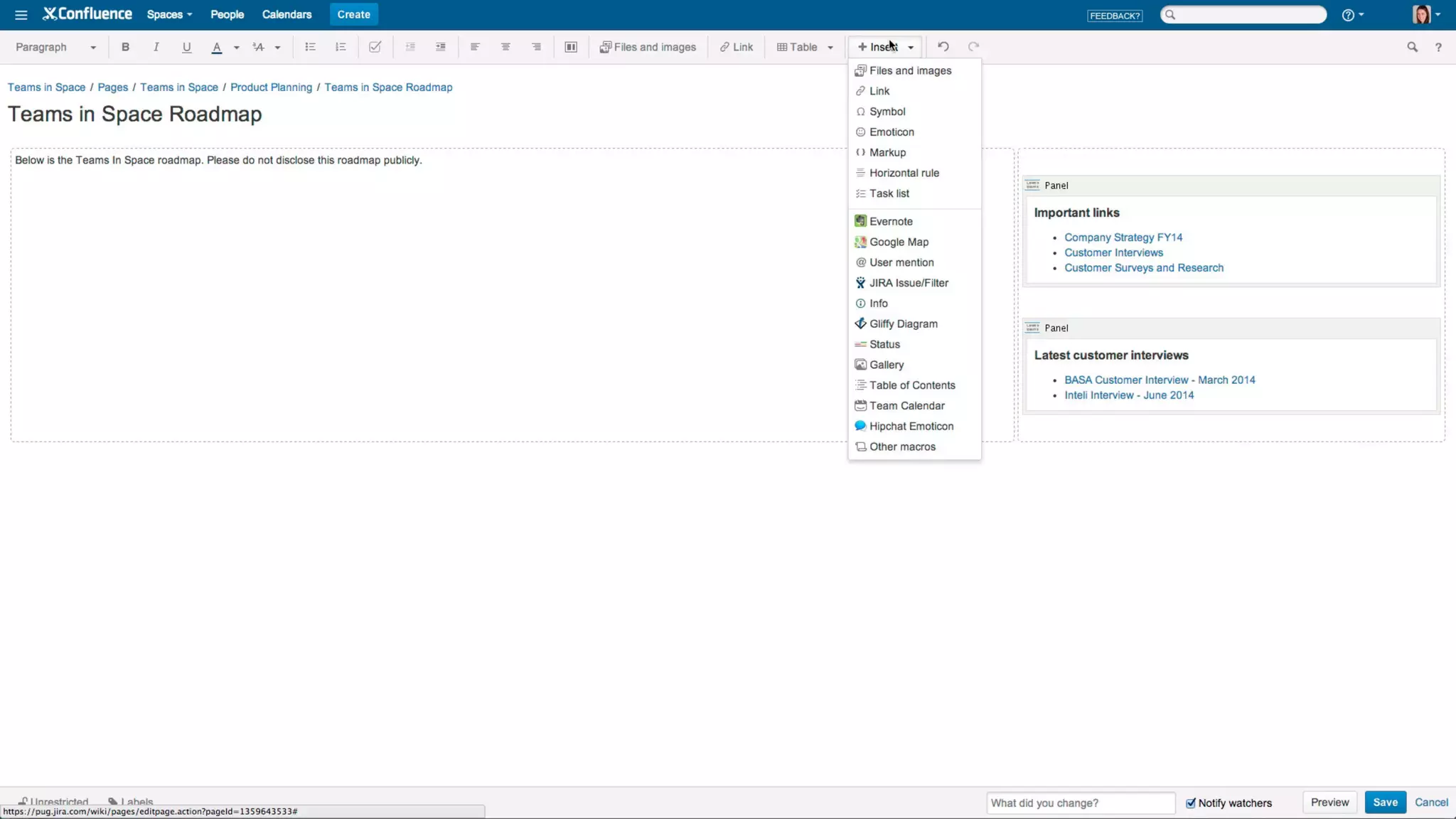Toggle Notify watchers checkbox
Viewport: 1456px width, 819px height.
[x=1191, y=803]
